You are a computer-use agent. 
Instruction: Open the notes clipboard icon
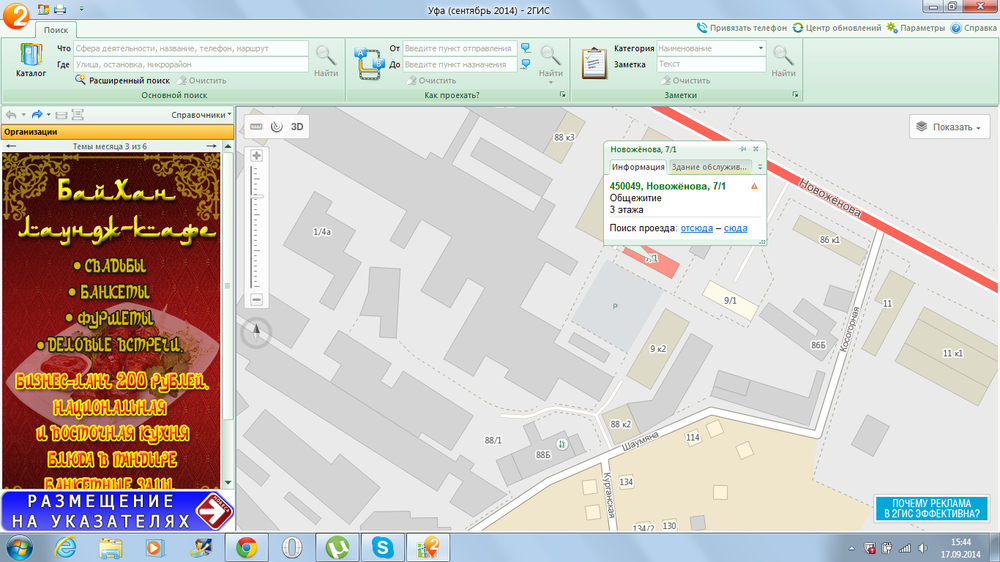coord(594,63)
